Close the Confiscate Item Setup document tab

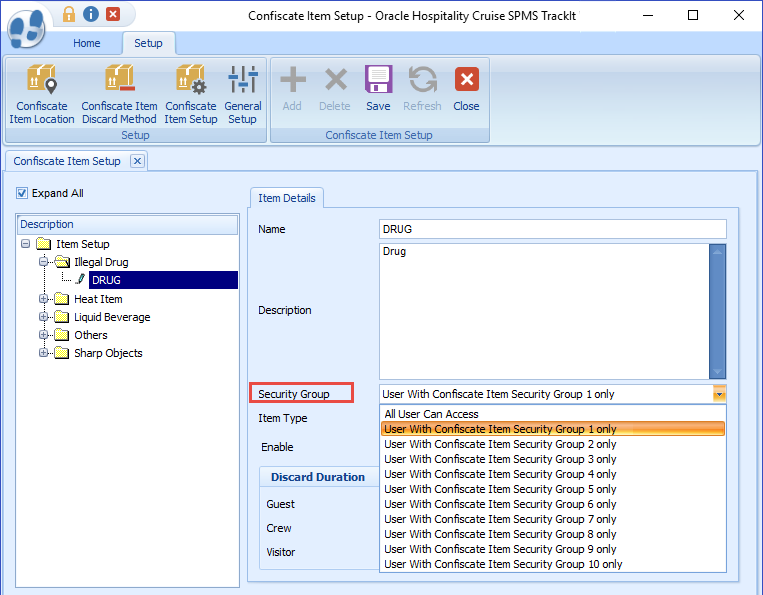(138, 161)
